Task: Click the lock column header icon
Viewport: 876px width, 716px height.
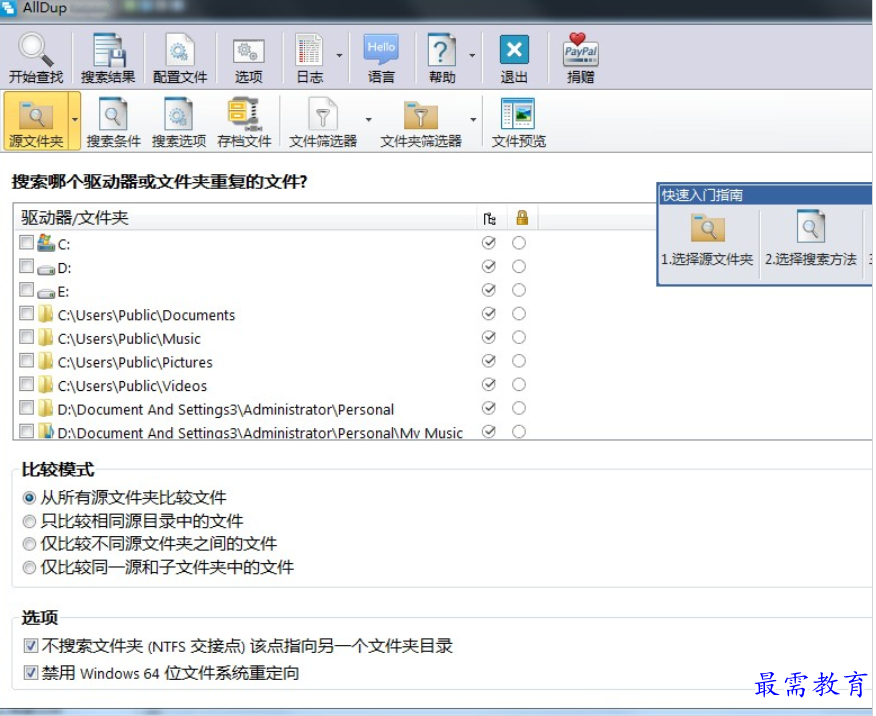Action: pos(522,217)
